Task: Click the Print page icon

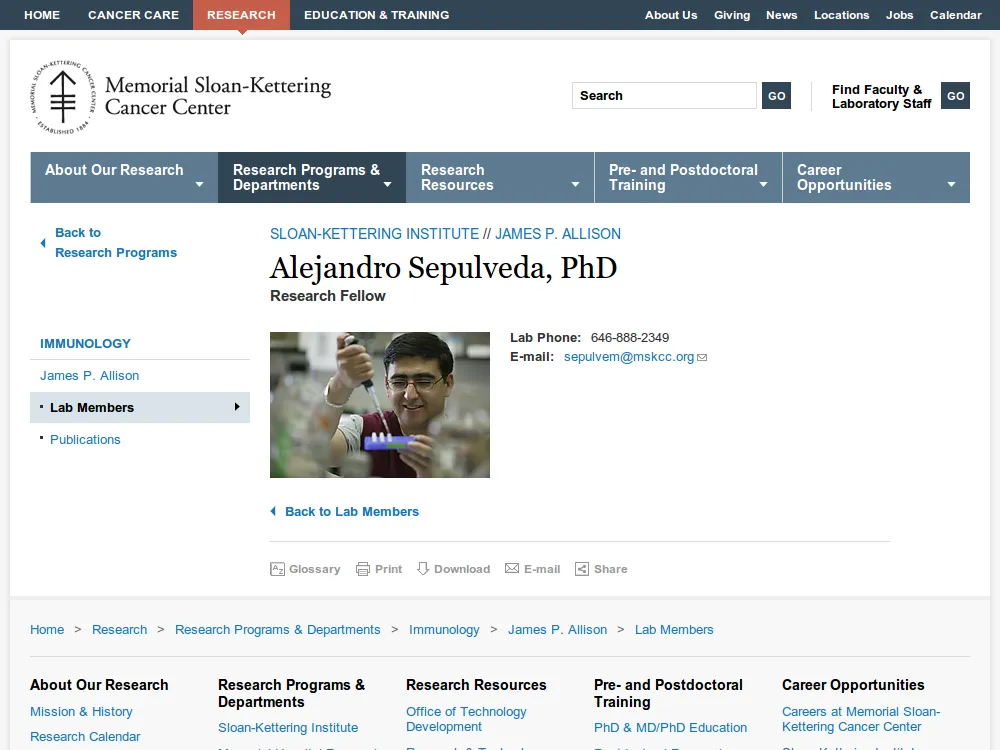Action: (363, 569)
